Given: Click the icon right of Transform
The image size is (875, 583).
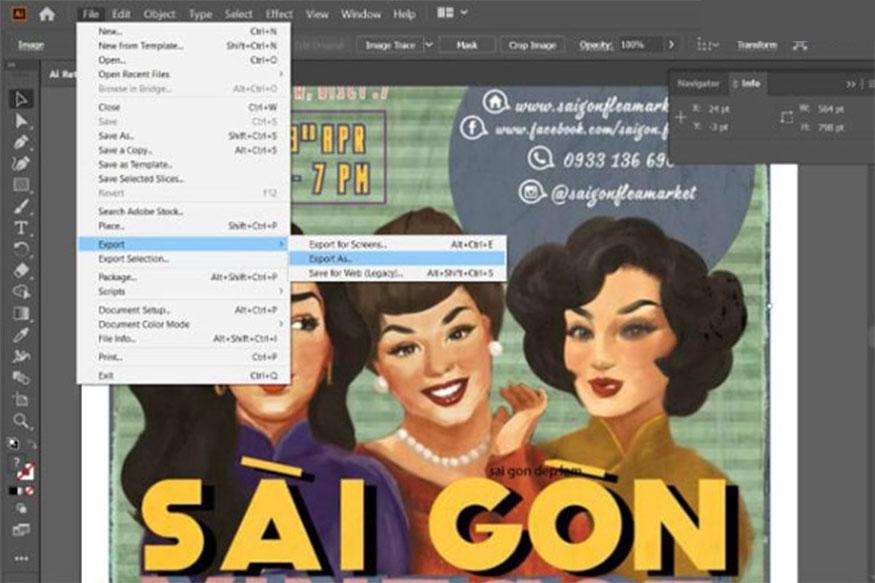Looking at the screenshot, I should pos(800,45).
